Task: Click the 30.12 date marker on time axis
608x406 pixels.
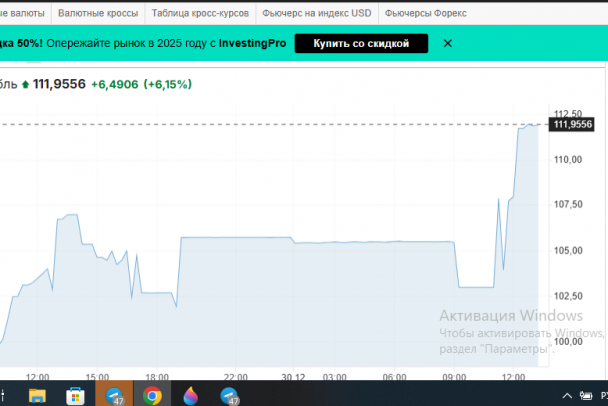Action: coord(293,377)
